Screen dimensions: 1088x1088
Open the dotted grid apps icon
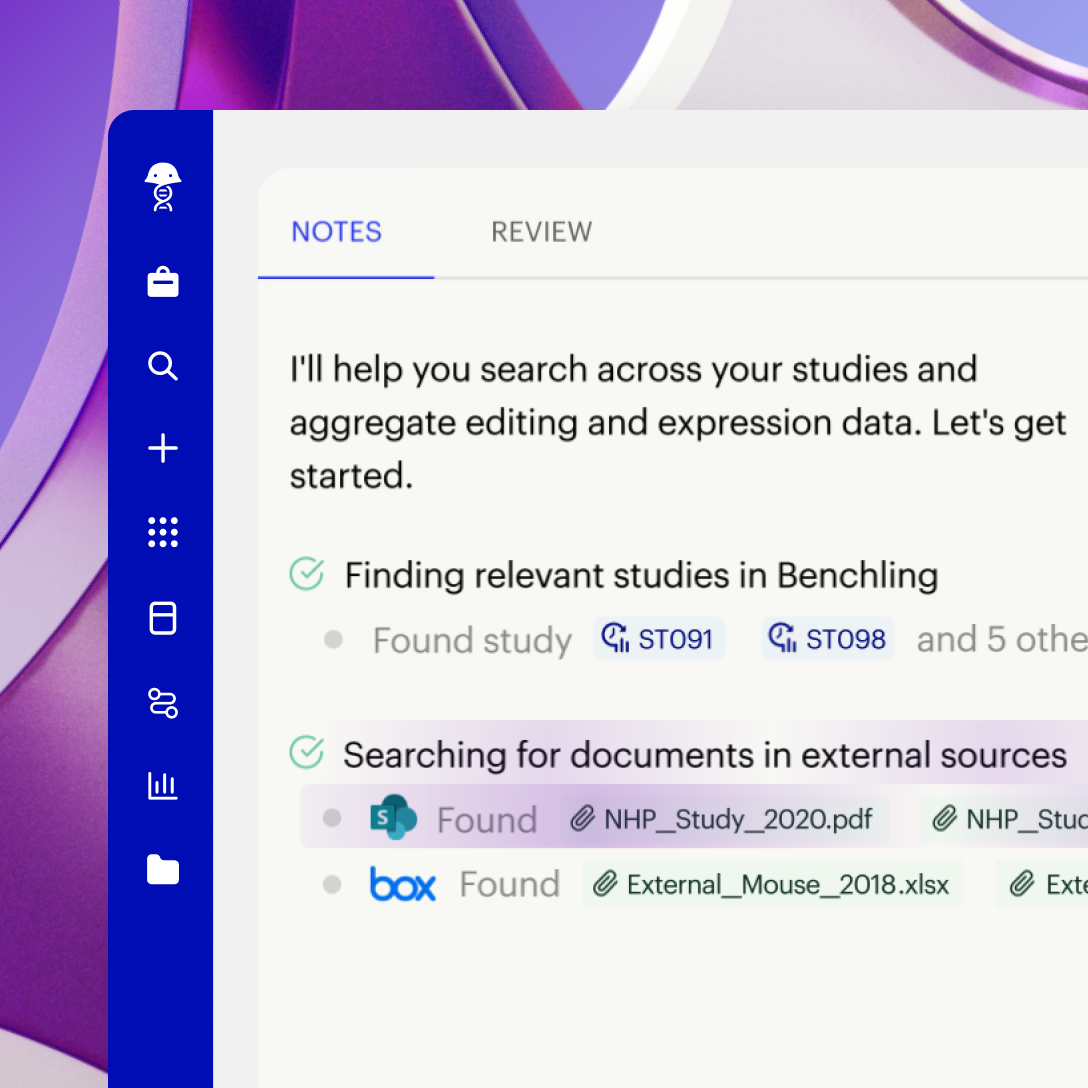pyautogui.click(x=163, y=532)
